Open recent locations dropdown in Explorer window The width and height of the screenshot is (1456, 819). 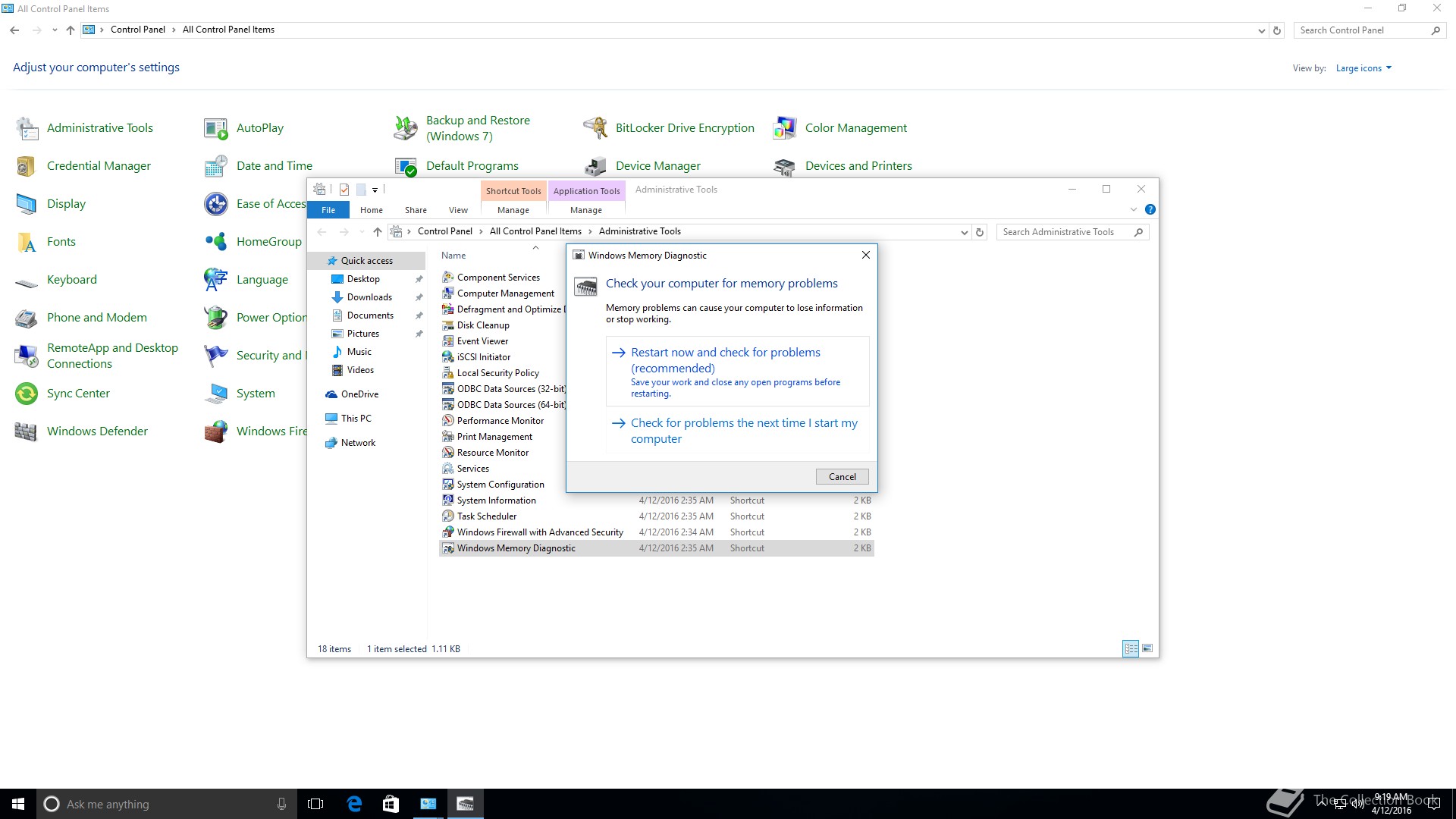[x=362, y=232]
